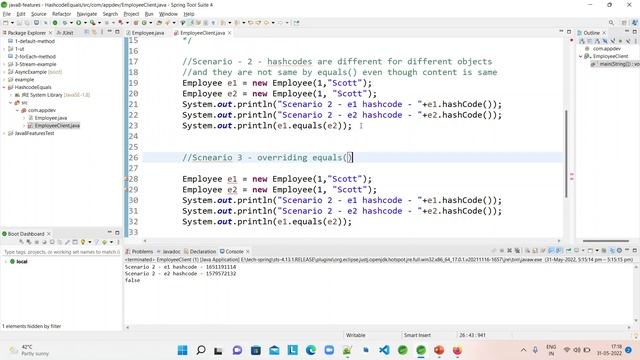Maximize the editor area

[x=569, y=32]
